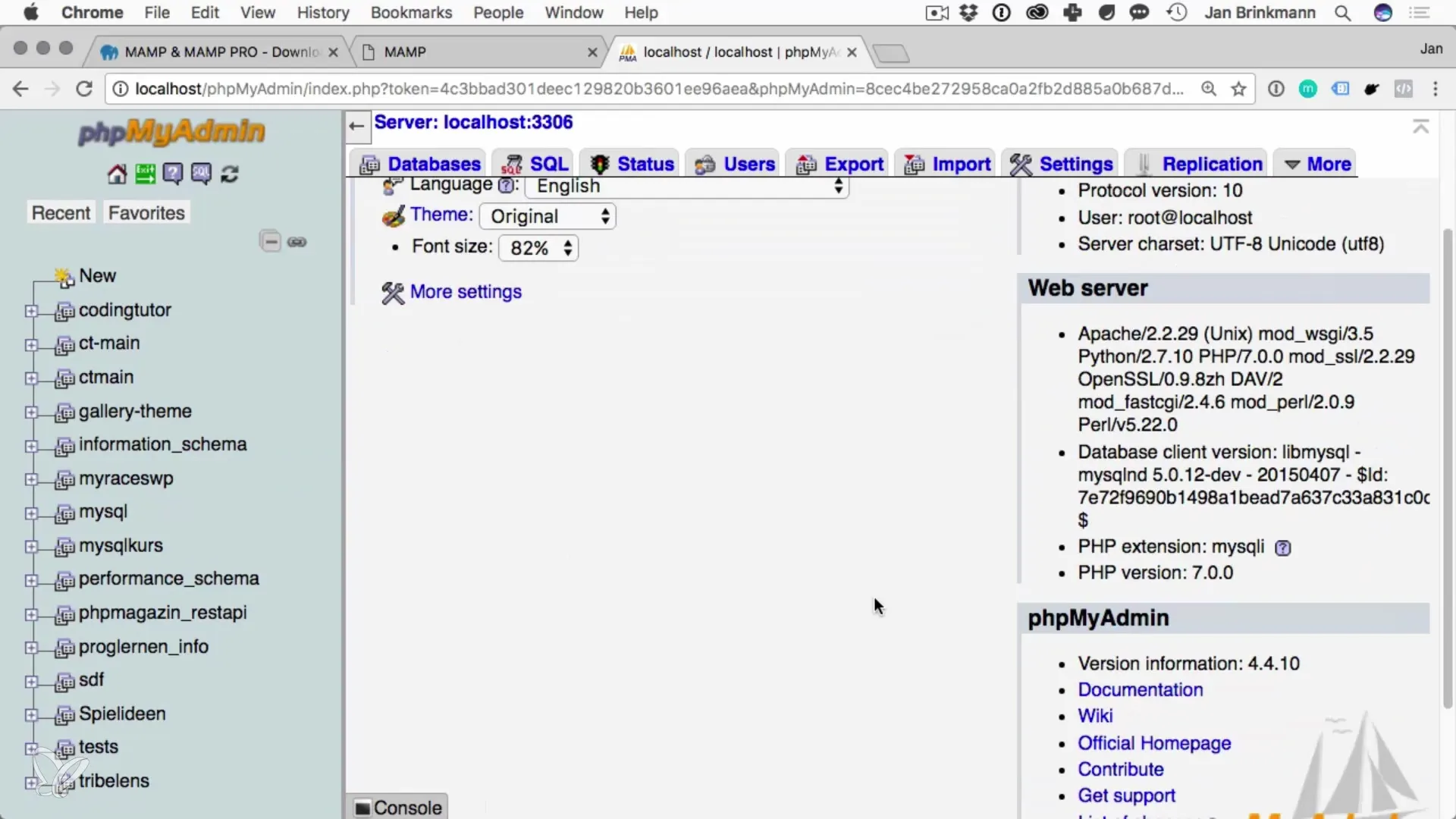Image resolution: width=1456 pixels, height=819 pixels.
Task: Open the Bookmarks menu in menu bar
Action: (x=411, y=13)
